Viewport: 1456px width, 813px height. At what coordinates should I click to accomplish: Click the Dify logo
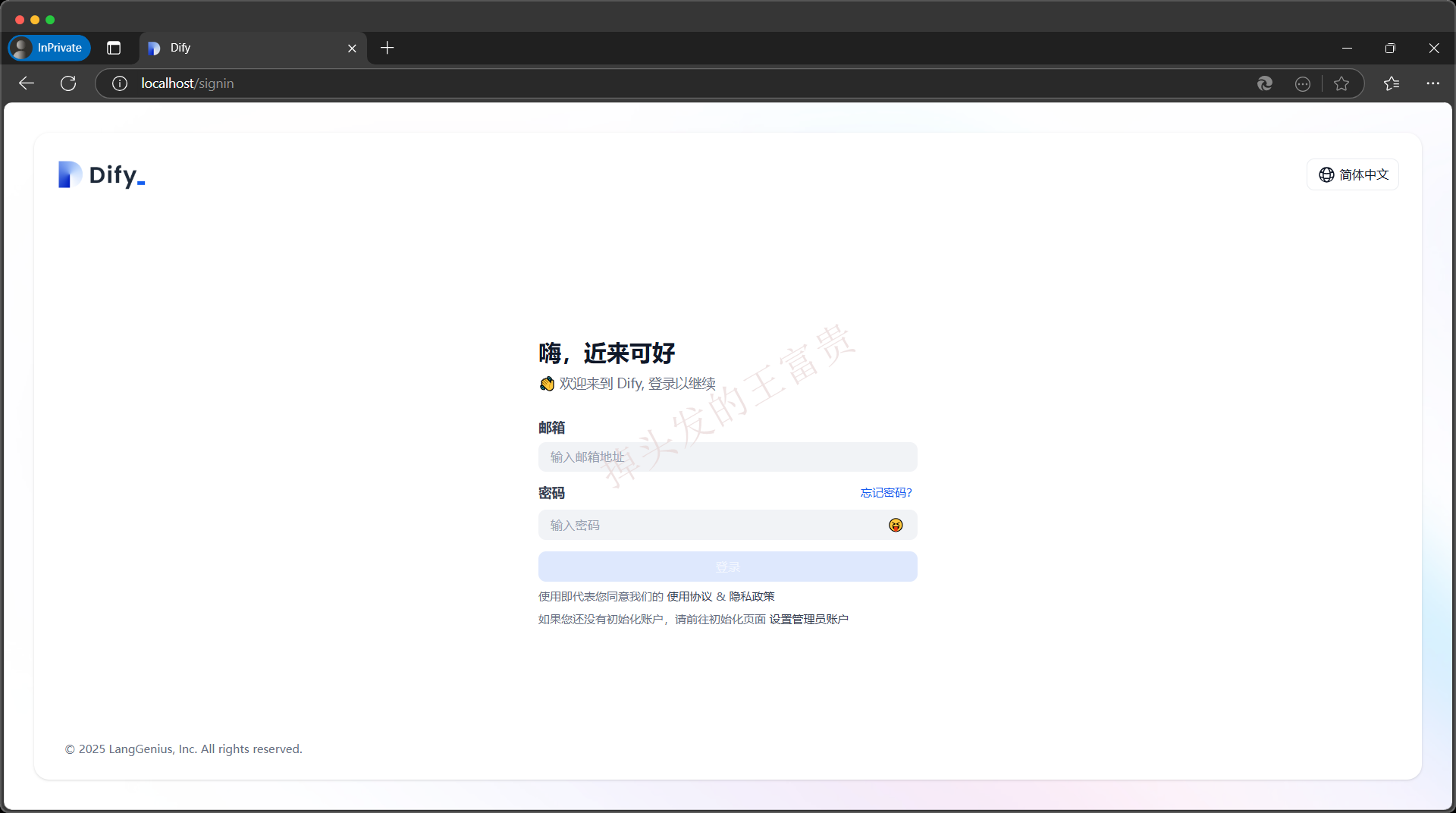coord(102,175)
